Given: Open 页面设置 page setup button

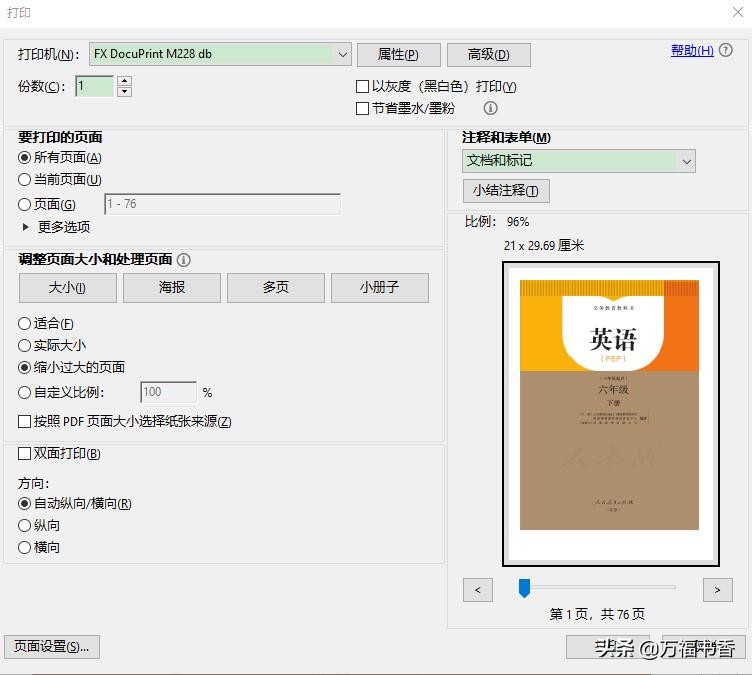Looking at the screenshot, I should tap(52, 647).
